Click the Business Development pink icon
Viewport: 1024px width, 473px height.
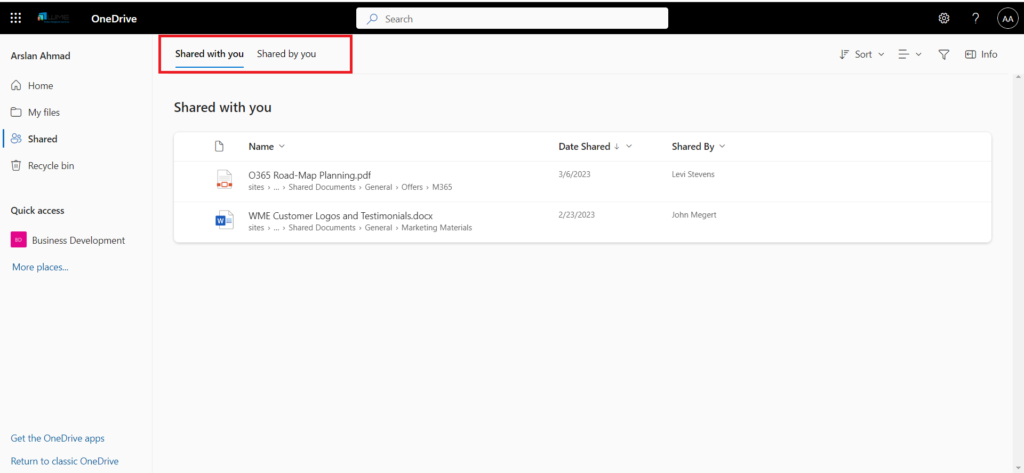point(19,240)
